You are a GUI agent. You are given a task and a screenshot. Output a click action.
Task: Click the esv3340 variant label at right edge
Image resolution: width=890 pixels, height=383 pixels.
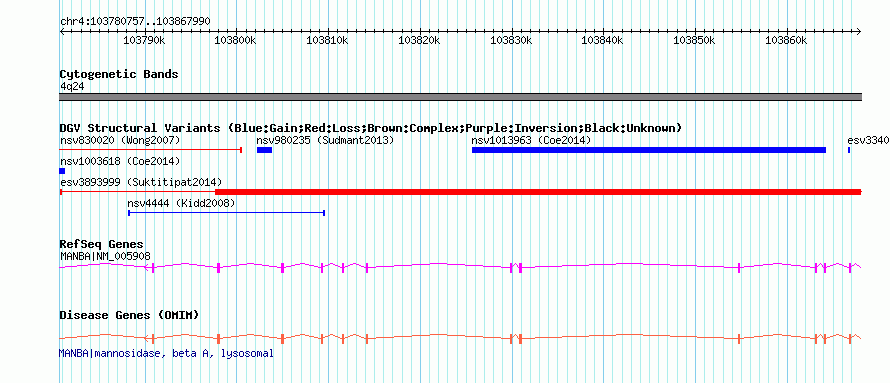click(x=868, y=140)
